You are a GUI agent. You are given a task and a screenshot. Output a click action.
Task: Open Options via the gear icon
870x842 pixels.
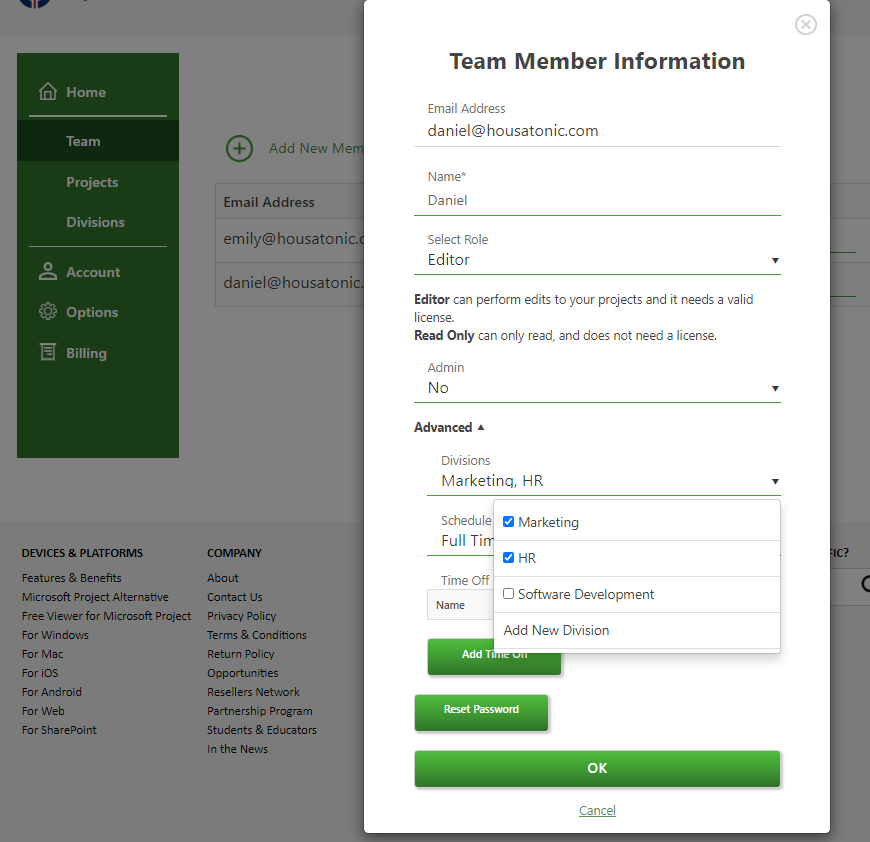pyautogui.click(x=47, y=312)
